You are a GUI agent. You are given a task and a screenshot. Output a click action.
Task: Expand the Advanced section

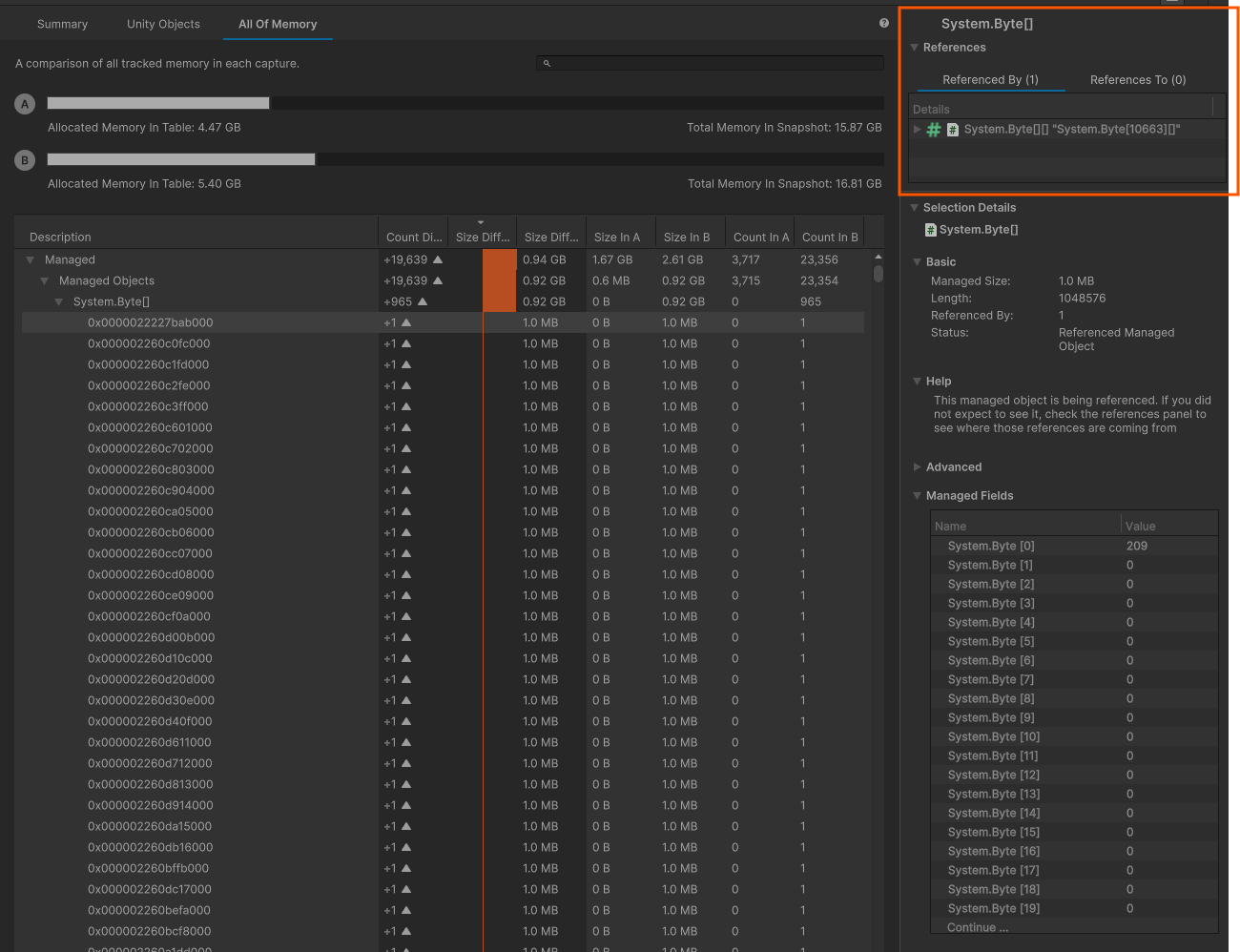(918, 466)
